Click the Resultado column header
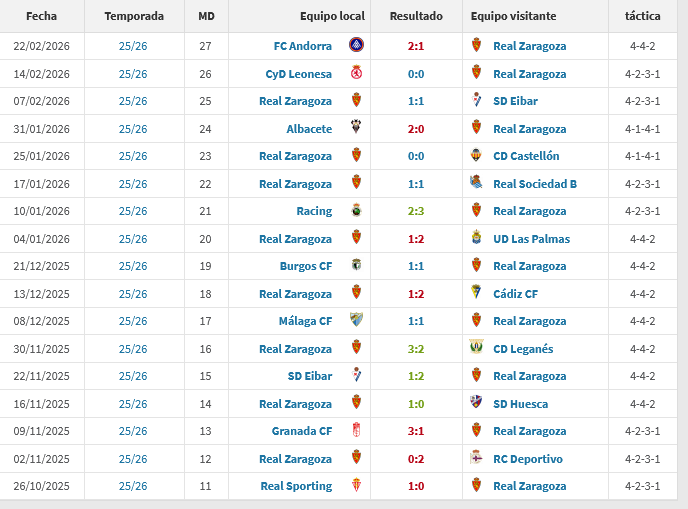This screenshot has width=688, height=509. point(416,16)
